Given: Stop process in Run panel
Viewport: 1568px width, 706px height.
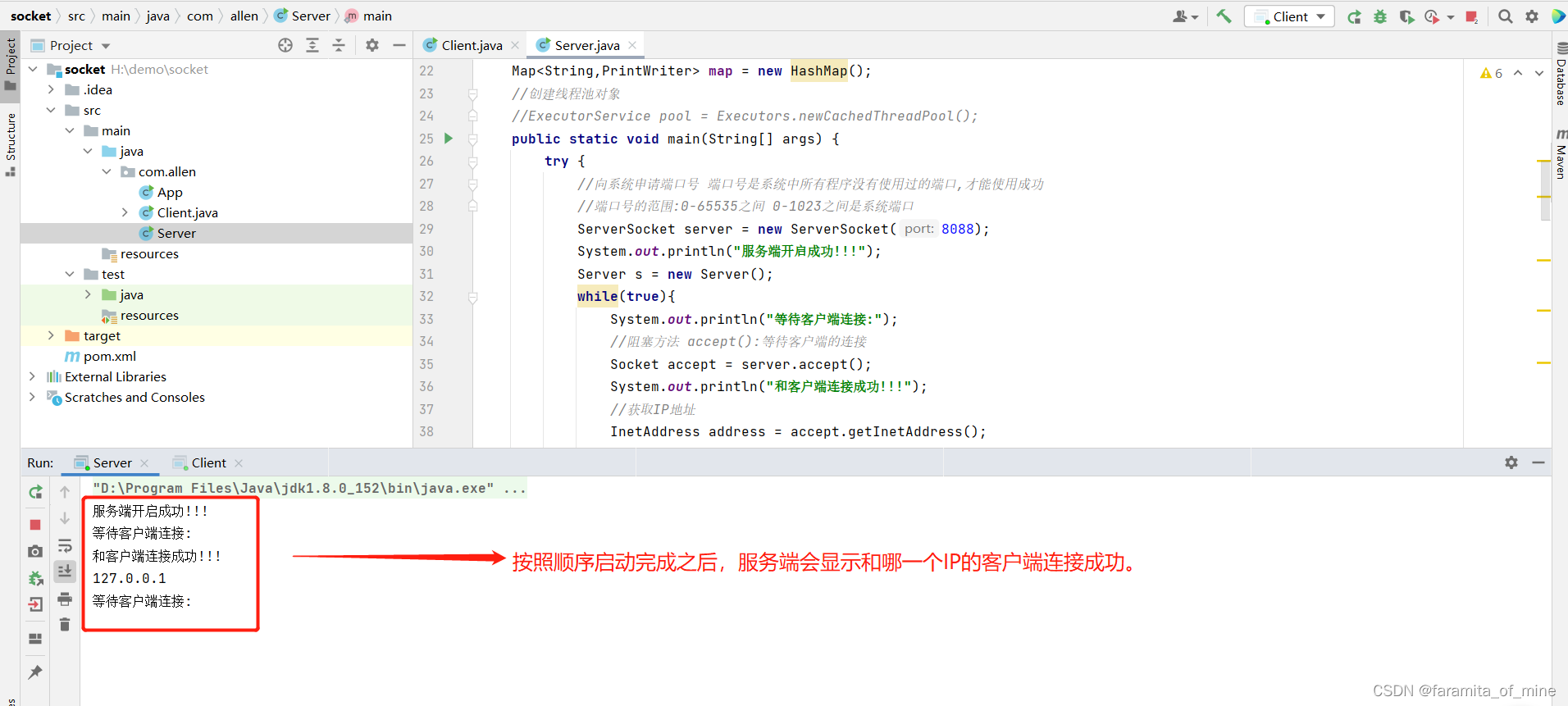Looking at the screenshot, I should (35, 525).
